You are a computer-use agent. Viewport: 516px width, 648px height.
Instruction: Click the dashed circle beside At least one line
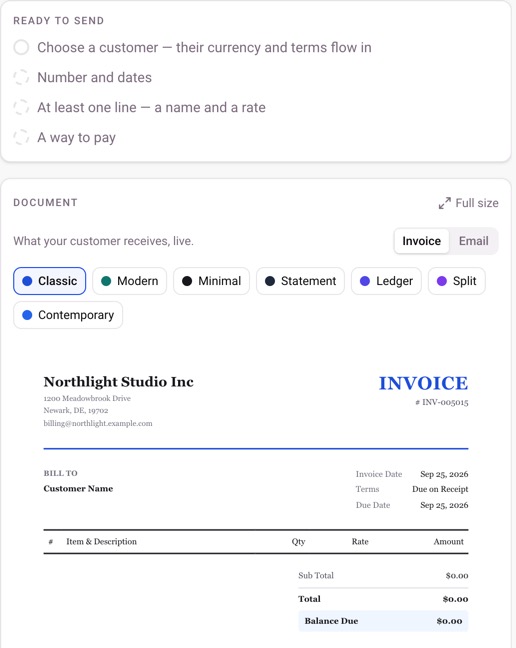point(21,107)
